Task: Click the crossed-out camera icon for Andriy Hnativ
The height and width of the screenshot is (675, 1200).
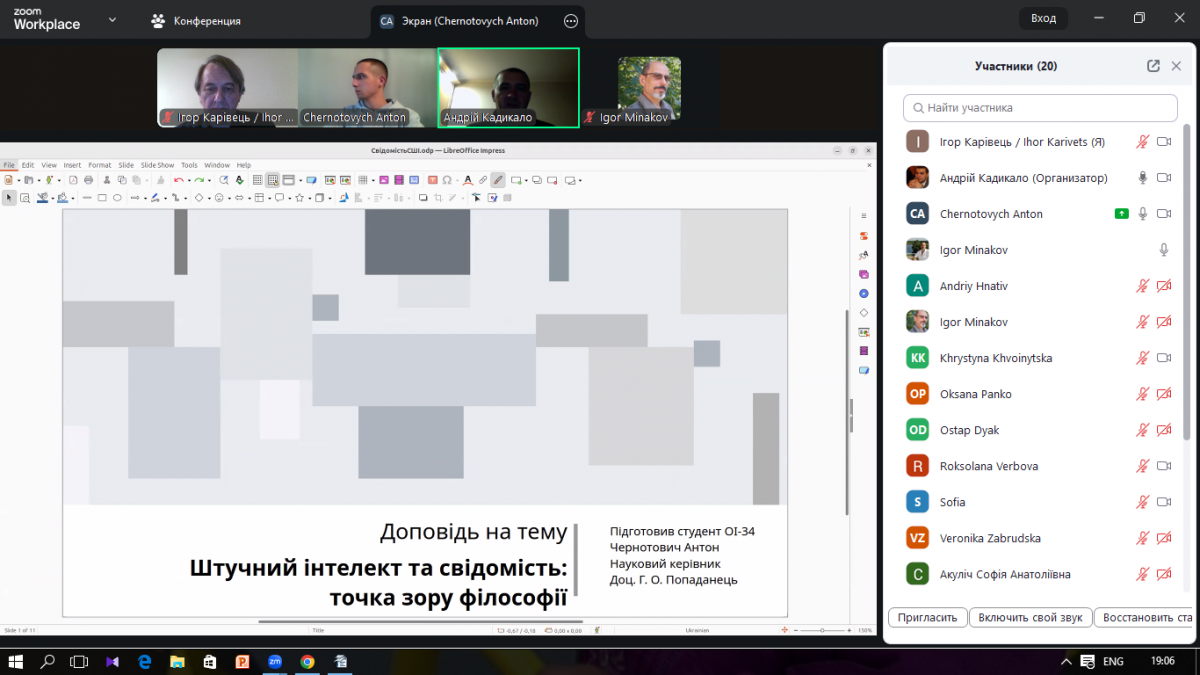Action: pos(1163,286)
